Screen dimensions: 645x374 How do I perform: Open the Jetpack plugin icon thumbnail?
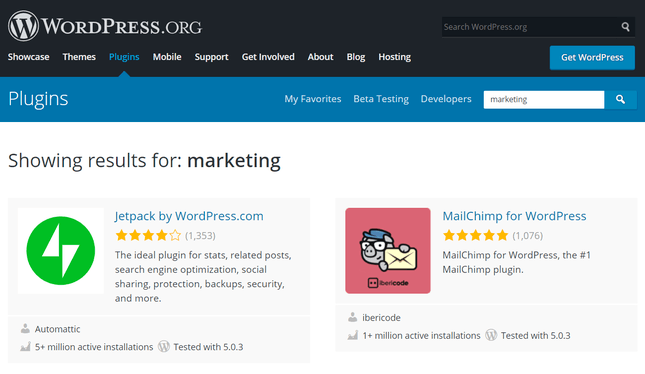click(61, 251)
